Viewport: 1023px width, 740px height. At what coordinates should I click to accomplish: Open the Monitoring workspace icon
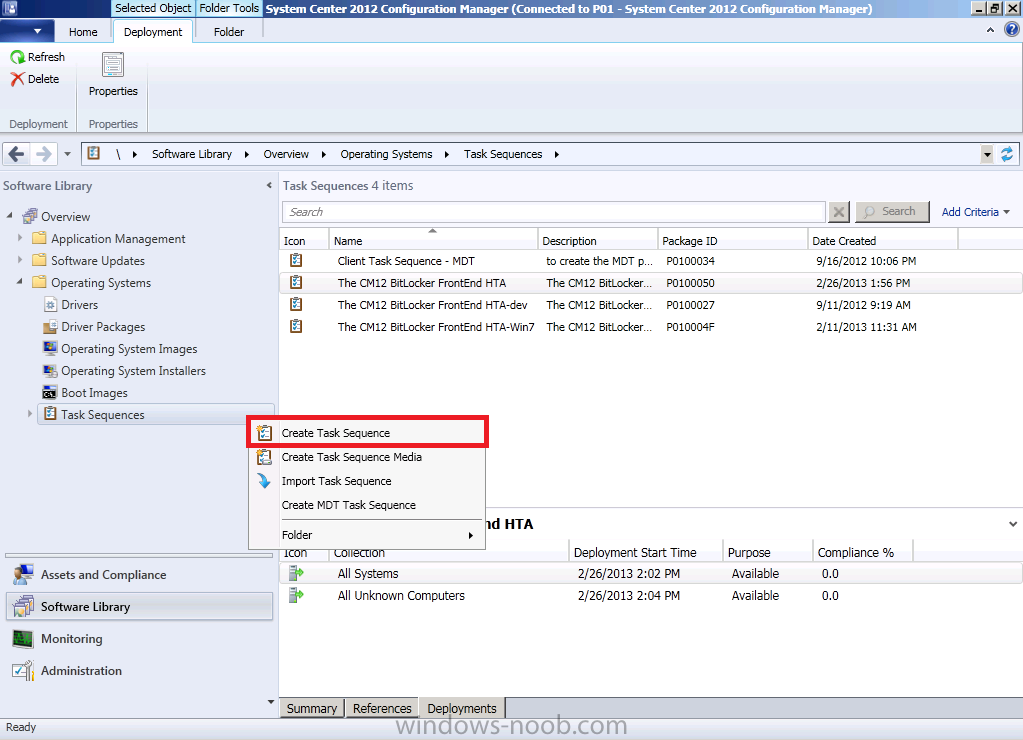pos(23,638)
